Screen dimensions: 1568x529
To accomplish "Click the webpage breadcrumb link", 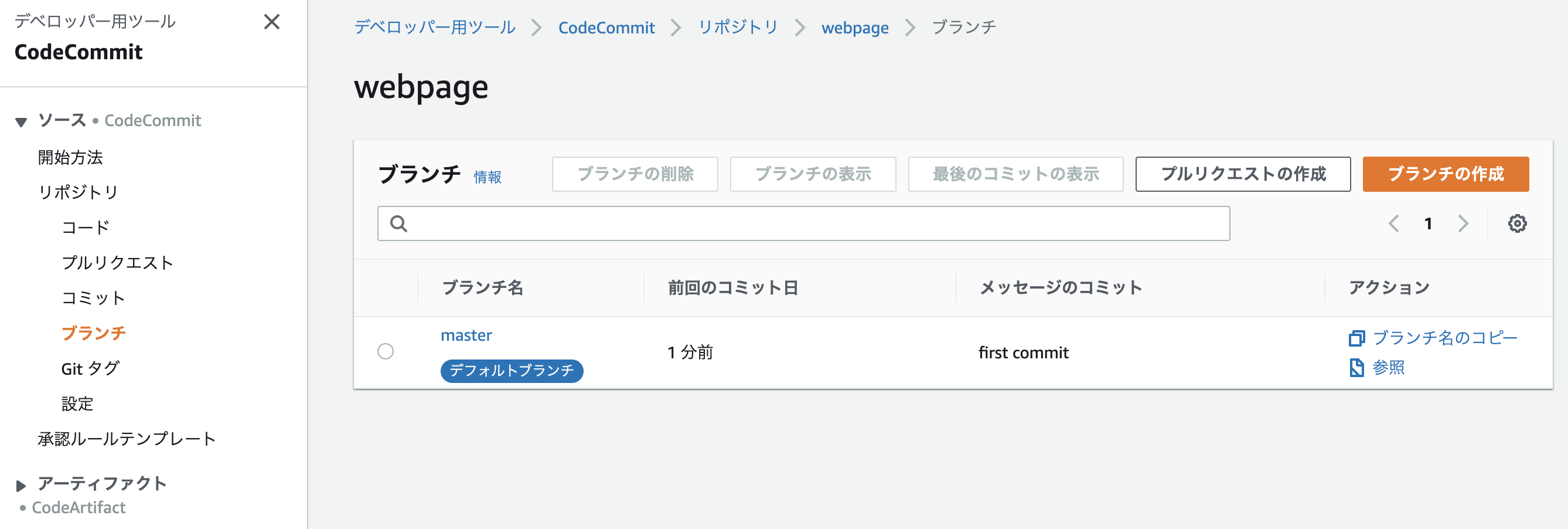I will (x=855, y=28).
